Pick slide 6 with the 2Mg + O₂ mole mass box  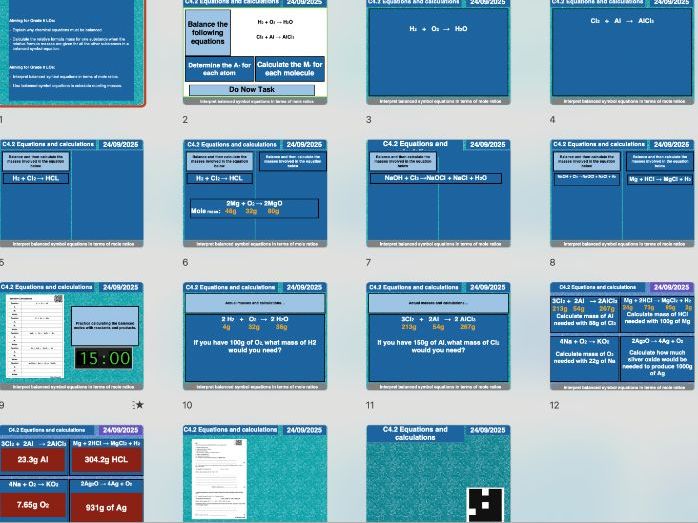(255, 193)
